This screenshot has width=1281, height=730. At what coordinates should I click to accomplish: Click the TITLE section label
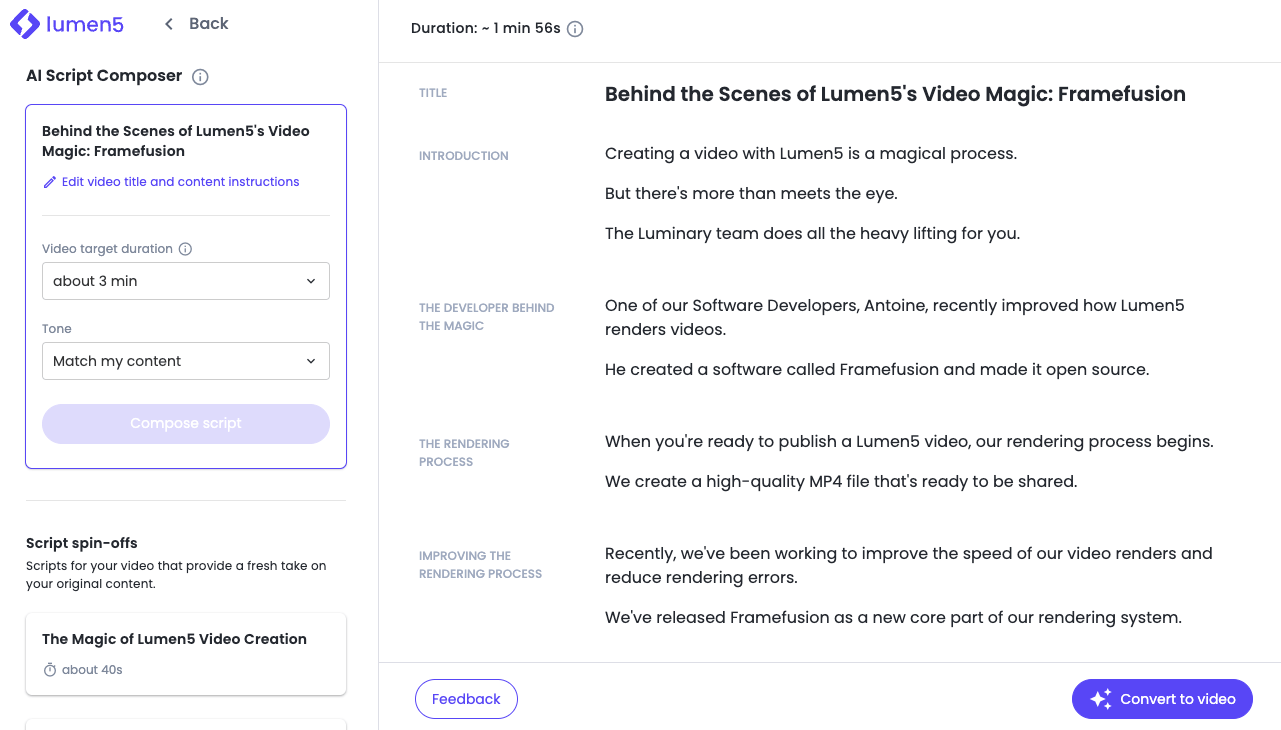[x=433, y=93]
